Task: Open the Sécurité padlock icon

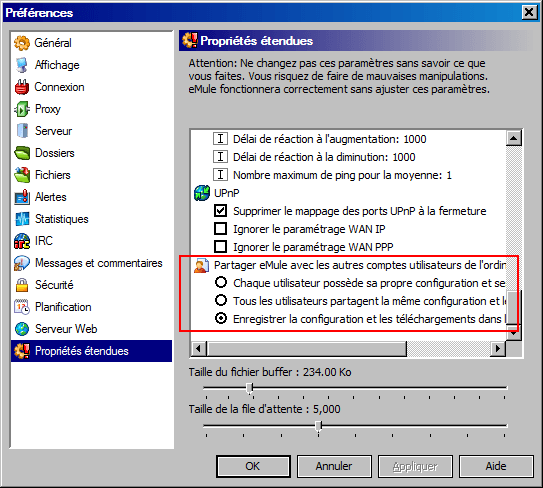Action: point(22,285)
